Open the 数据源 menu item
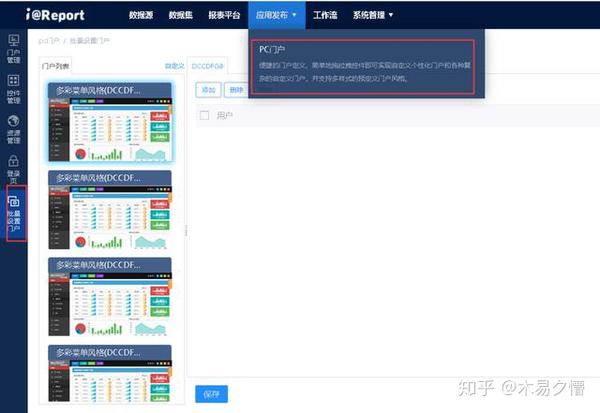This screenshot has height=413, width=600. 141,15
